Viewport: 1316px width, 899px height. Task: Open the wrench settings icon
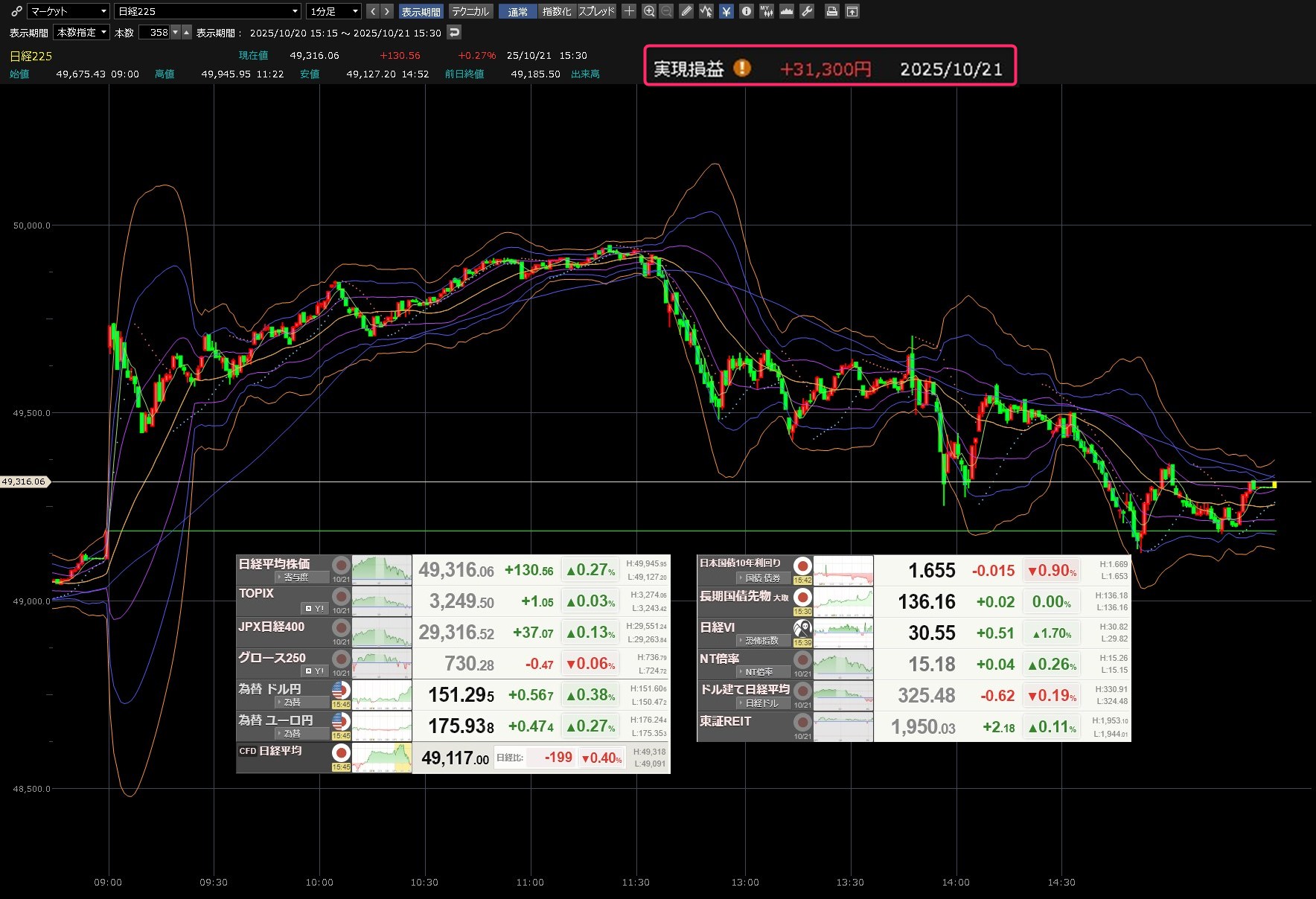pos(807,11)
